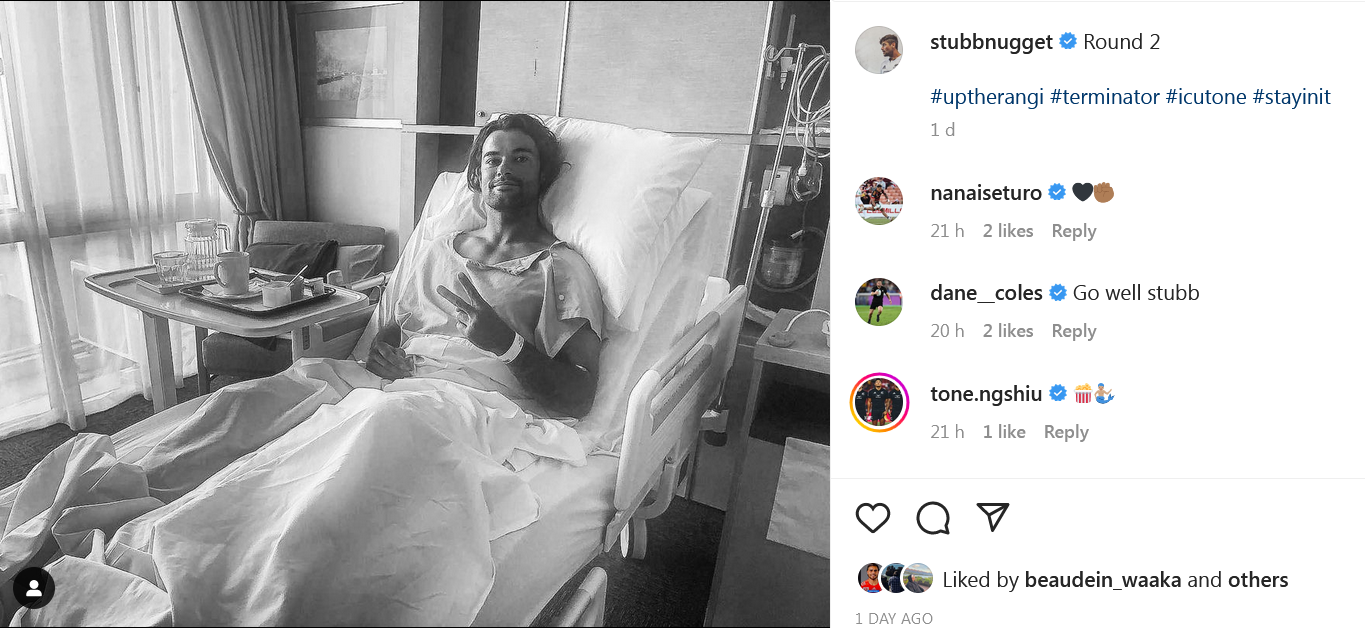
Task: Show the others who liked the post
Action: 1258,580
